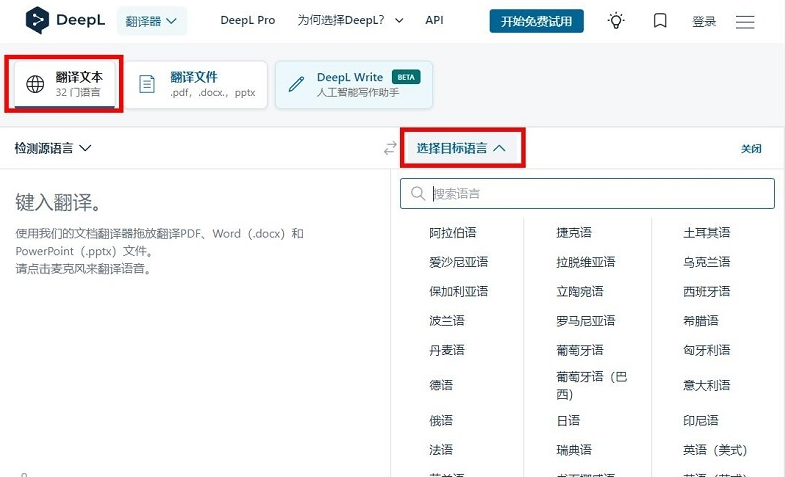This screenshot has width=785, height=477.
Task: Switch to 翻译文本 tab
Action: pyautogui.click(x=65, y=84)
